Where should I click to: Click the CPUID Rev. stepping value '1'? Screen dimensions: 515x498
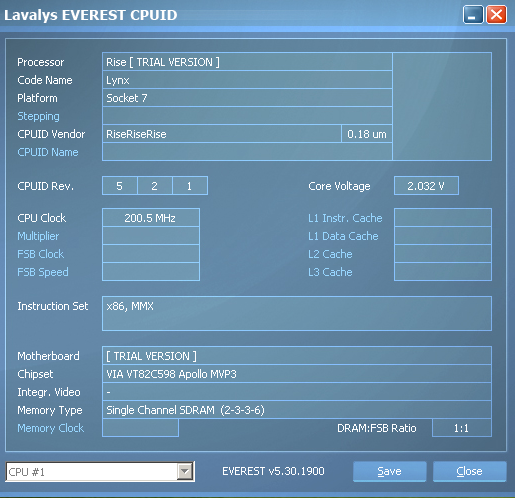point(190,186)
